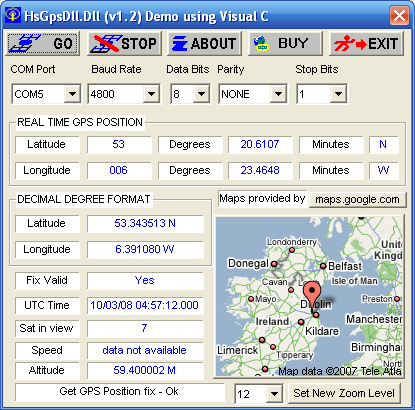The width and height of the screenshot is (415, 410).
Task: Click the latitude minutes value 20.6107
Action: coord(260,144)
